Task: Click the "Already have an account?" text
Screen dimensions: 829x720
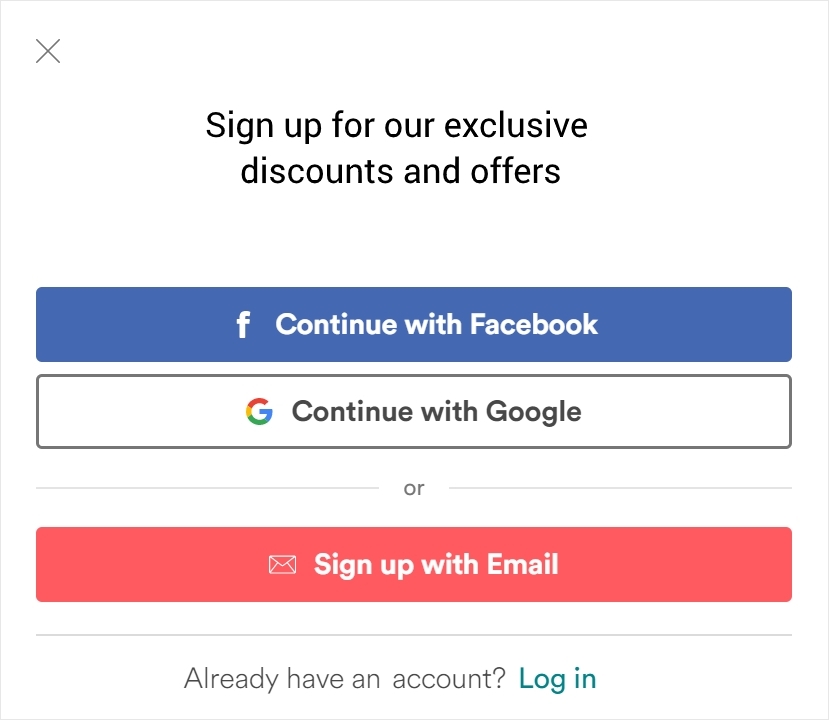Action: coord(345,679)
